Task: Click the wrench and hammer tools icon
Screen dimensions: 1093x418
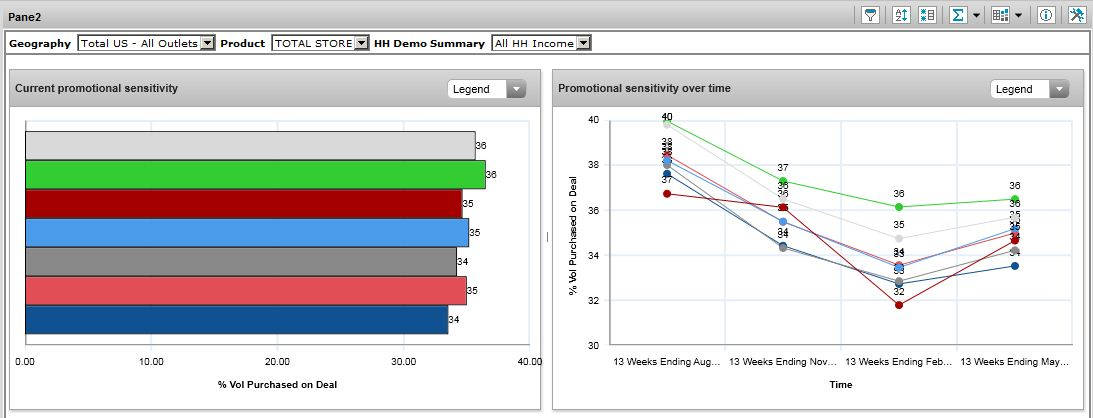Action: click(1076, 15)
